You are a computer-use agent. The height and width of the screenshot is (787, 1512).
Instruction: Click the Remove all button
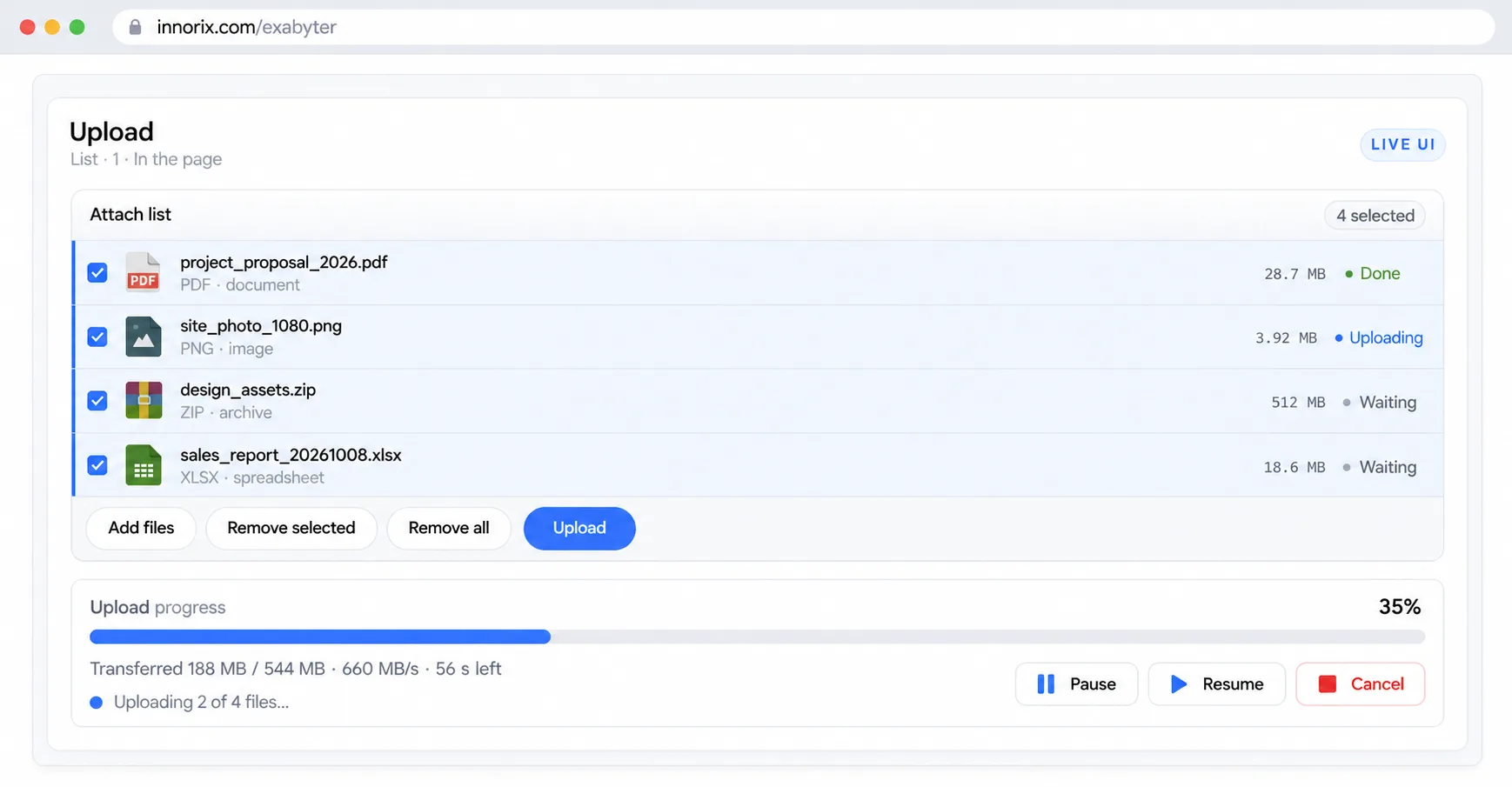coord(449,529)
